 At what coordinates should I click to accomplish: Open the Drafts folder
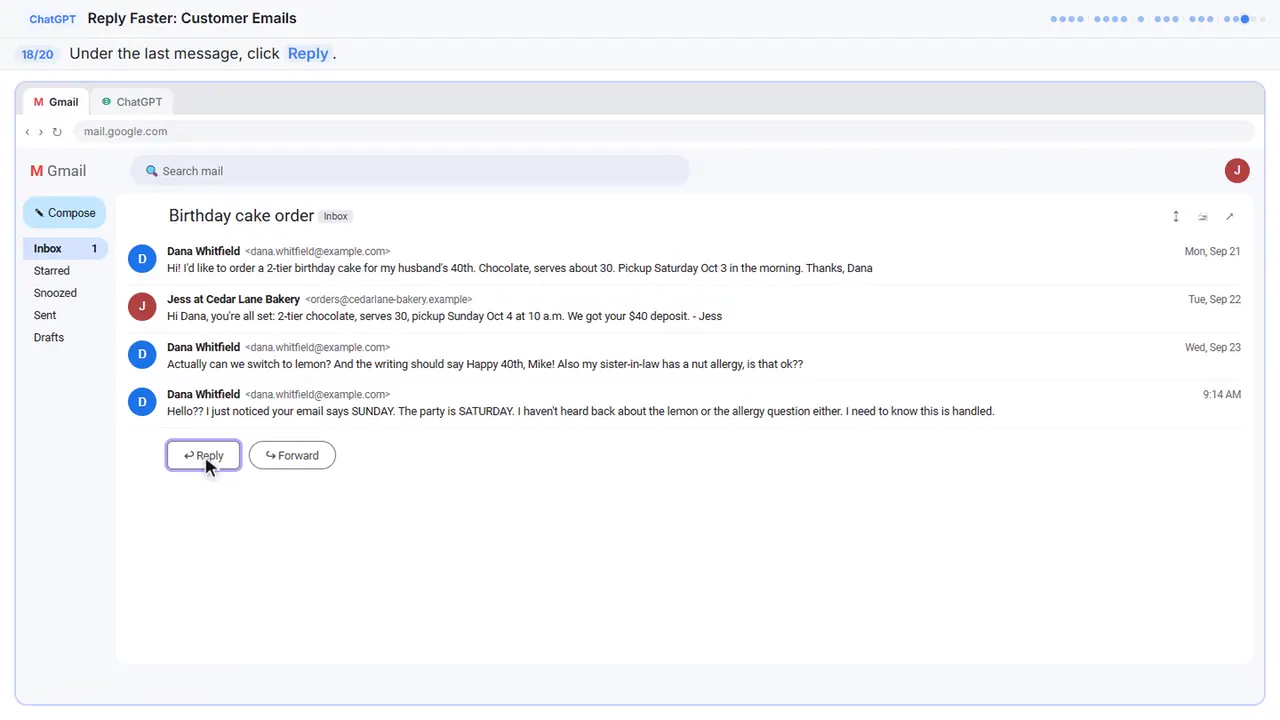click(49, 337)
